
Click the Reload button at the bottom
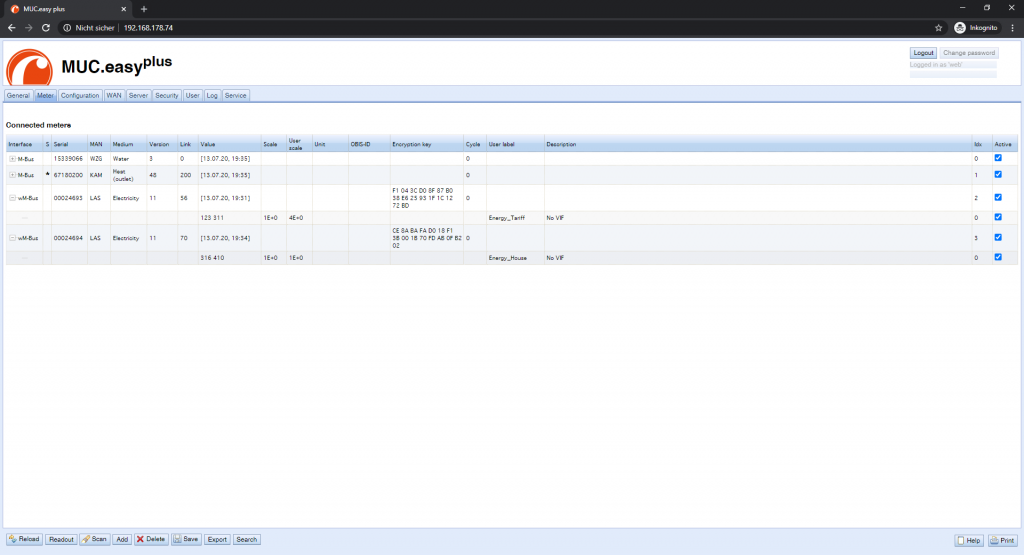click(24, 539)
